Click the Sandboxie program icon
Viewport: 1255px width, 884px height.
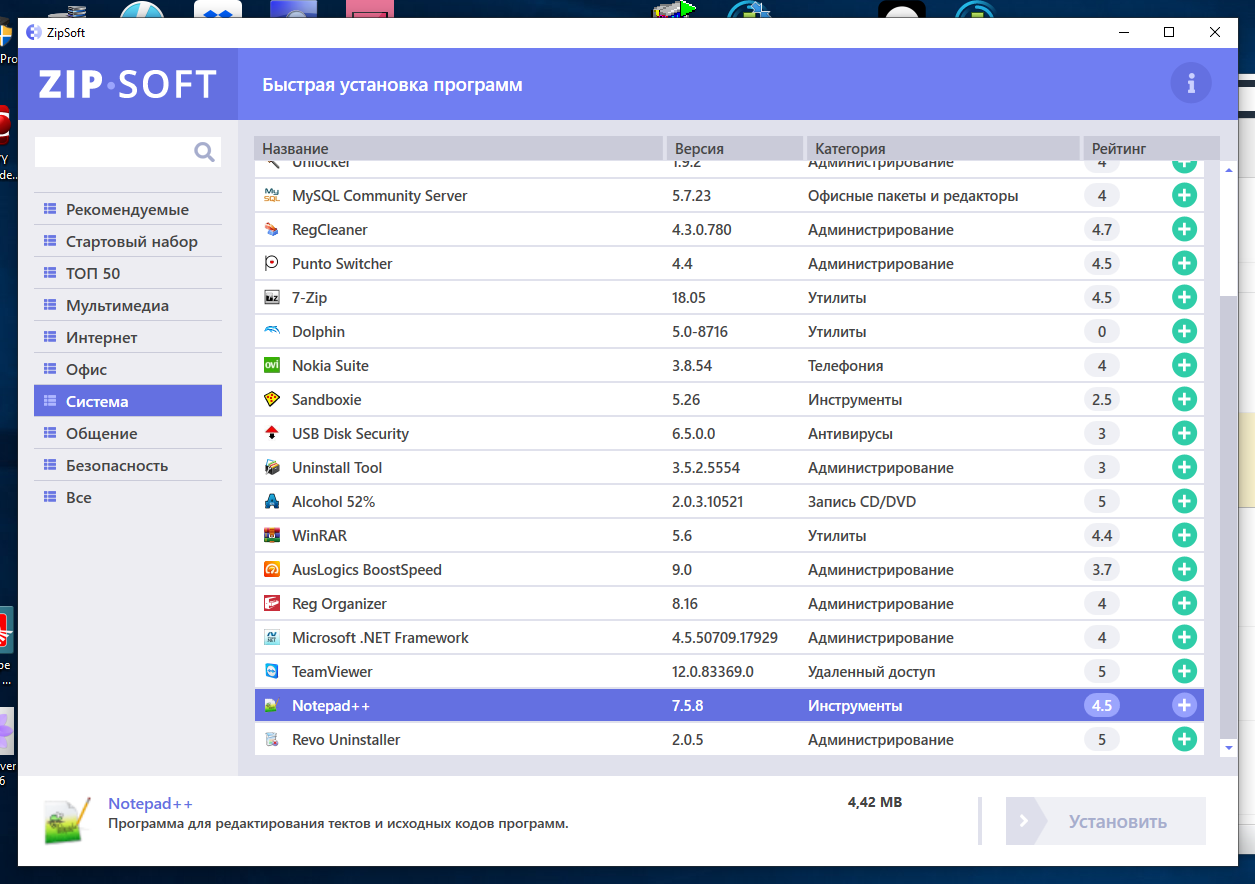coord(272,399)
